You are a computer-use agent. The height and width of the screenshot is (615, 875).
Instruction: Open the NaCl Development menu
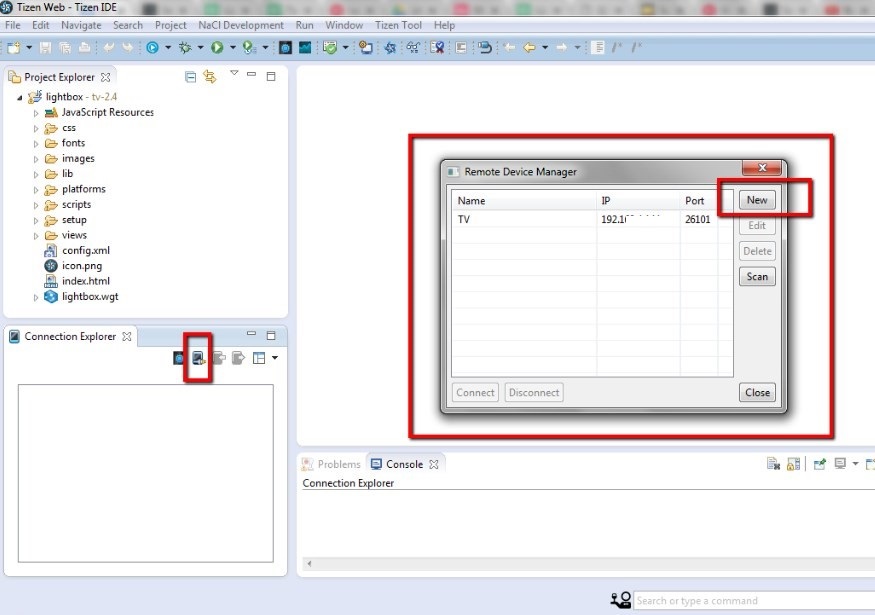(241, 25)
